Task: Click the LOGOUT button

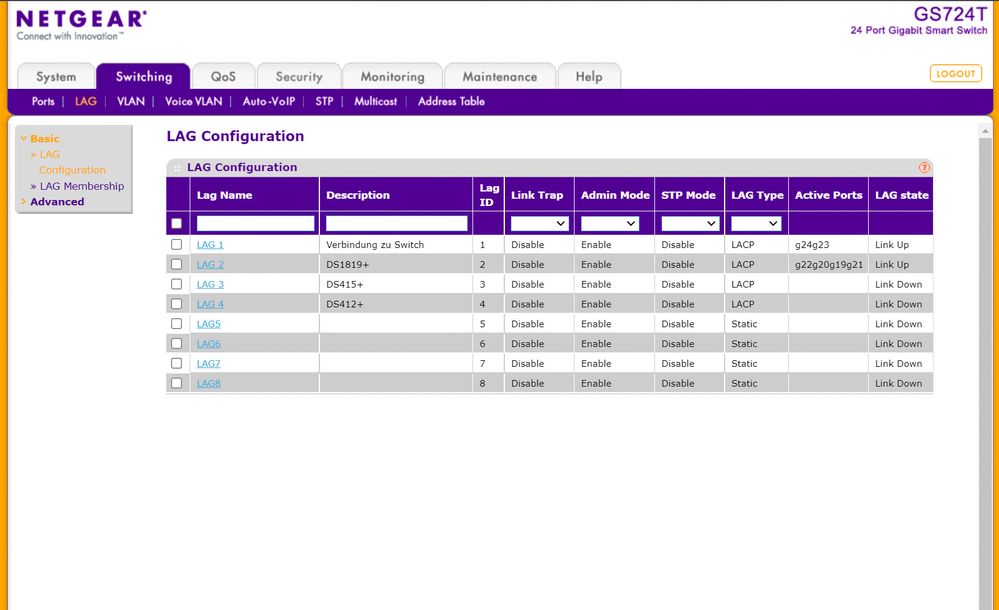Action: tap(955, 73)
